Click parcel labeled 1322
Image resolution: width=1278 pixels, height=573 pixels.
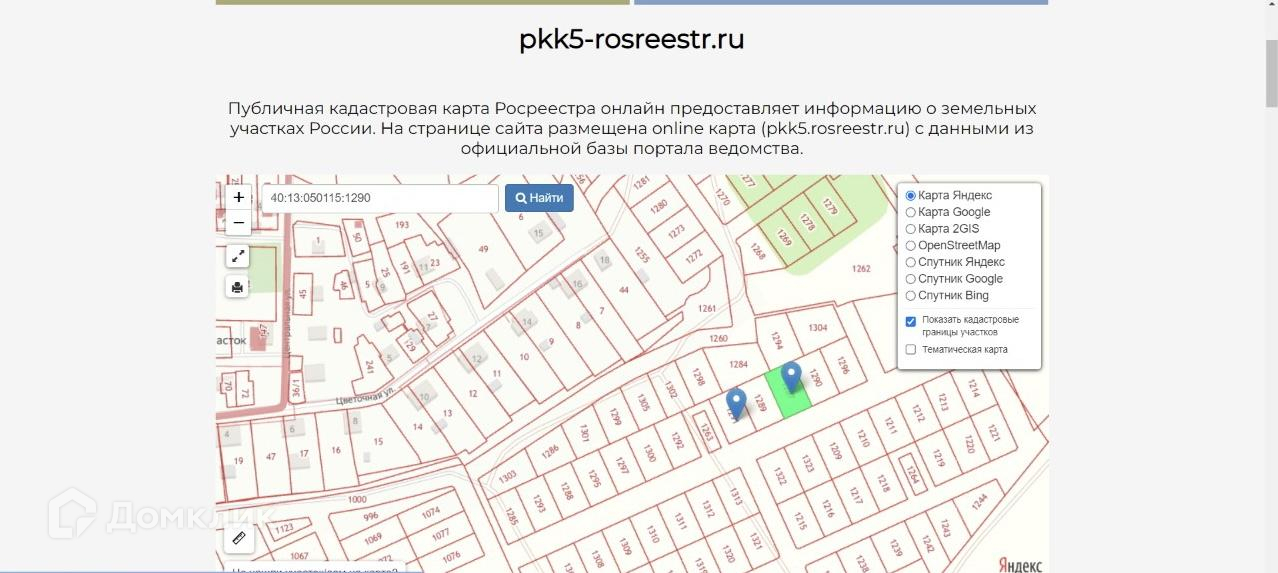tap(781, 476)
